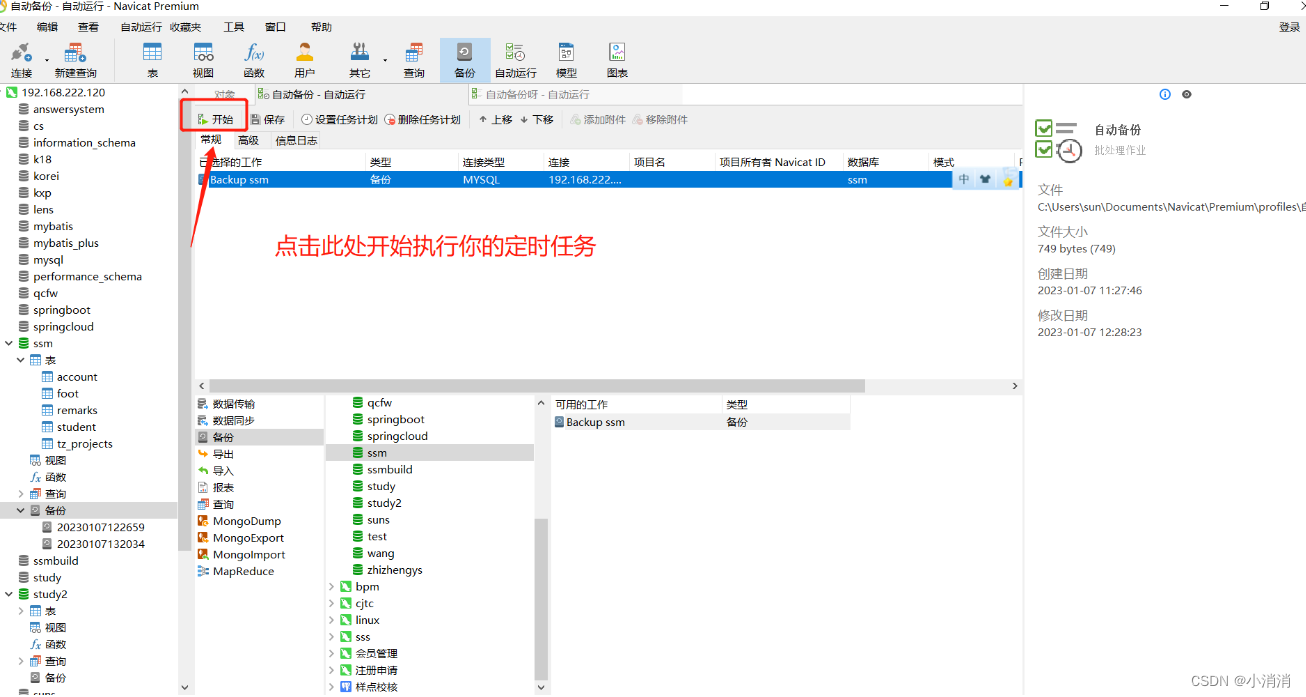
Task: Expand the linux node in the middle list
Action: coord(332,620)
